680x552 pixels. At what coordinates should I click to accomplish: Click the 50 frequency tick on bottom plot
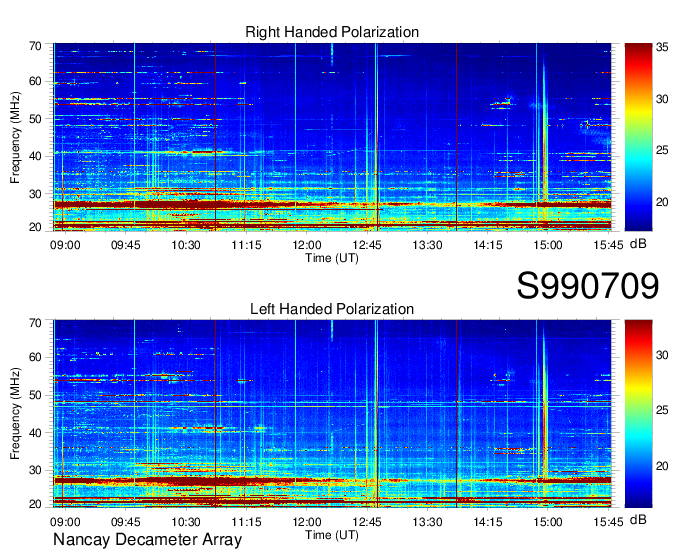tap(35, 395)
